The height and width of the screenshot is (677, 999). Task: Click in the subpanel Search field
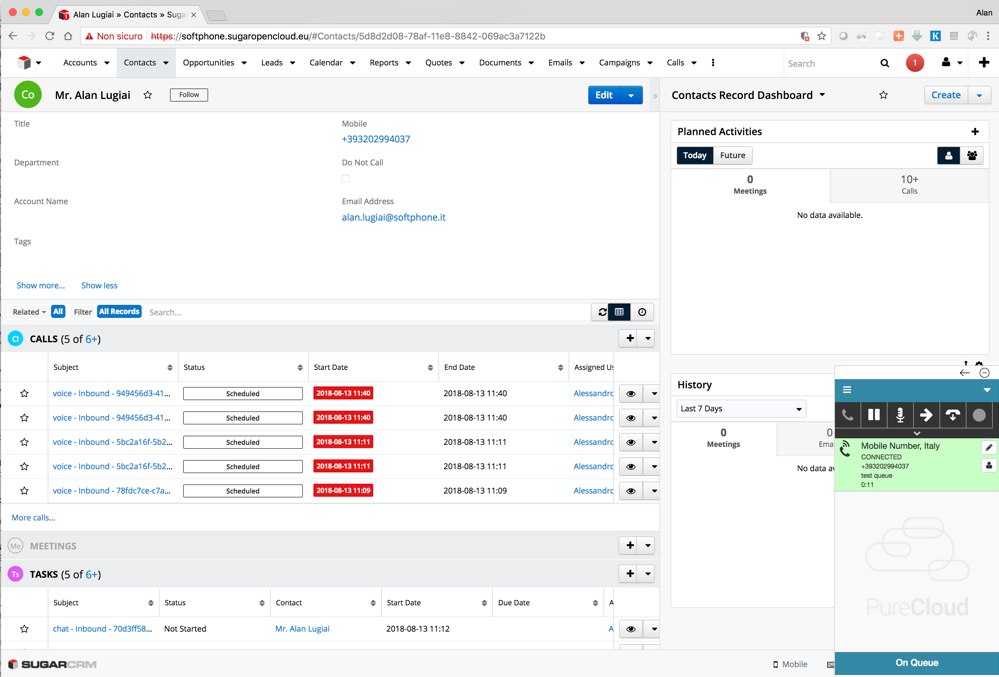click(x=360, y=312)
